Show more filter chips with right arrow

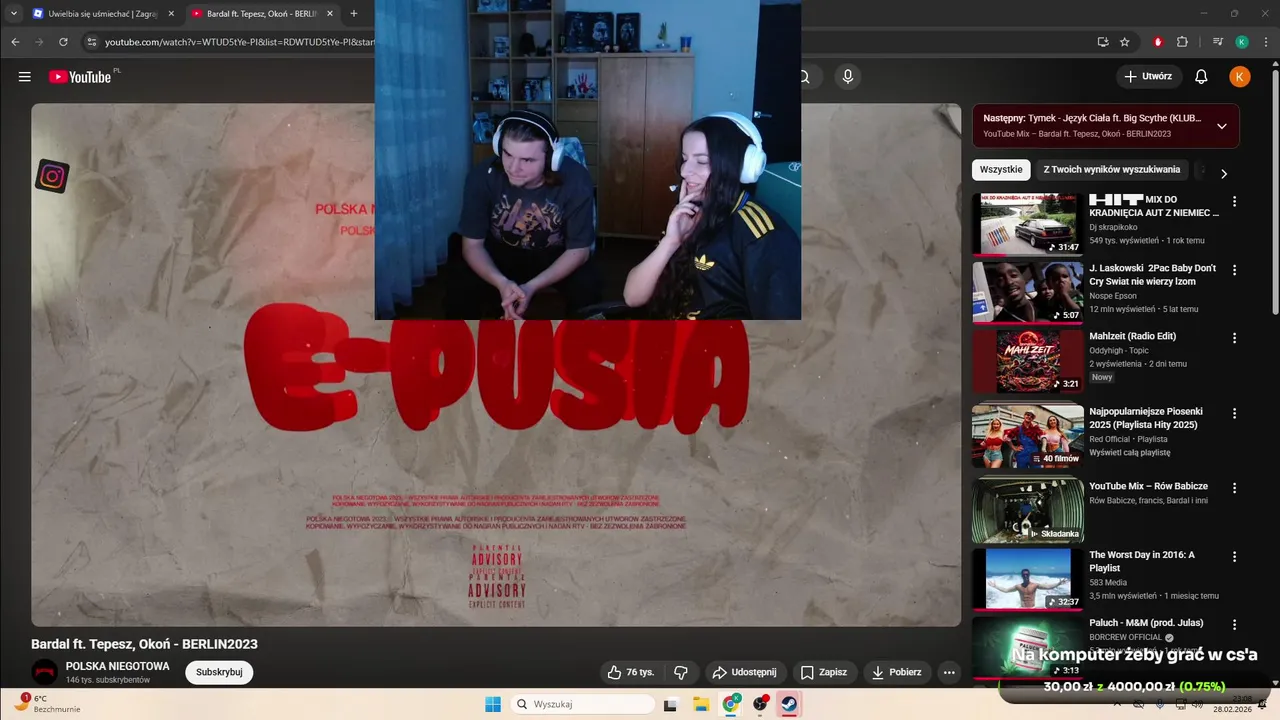click(x=1223, y=173)
